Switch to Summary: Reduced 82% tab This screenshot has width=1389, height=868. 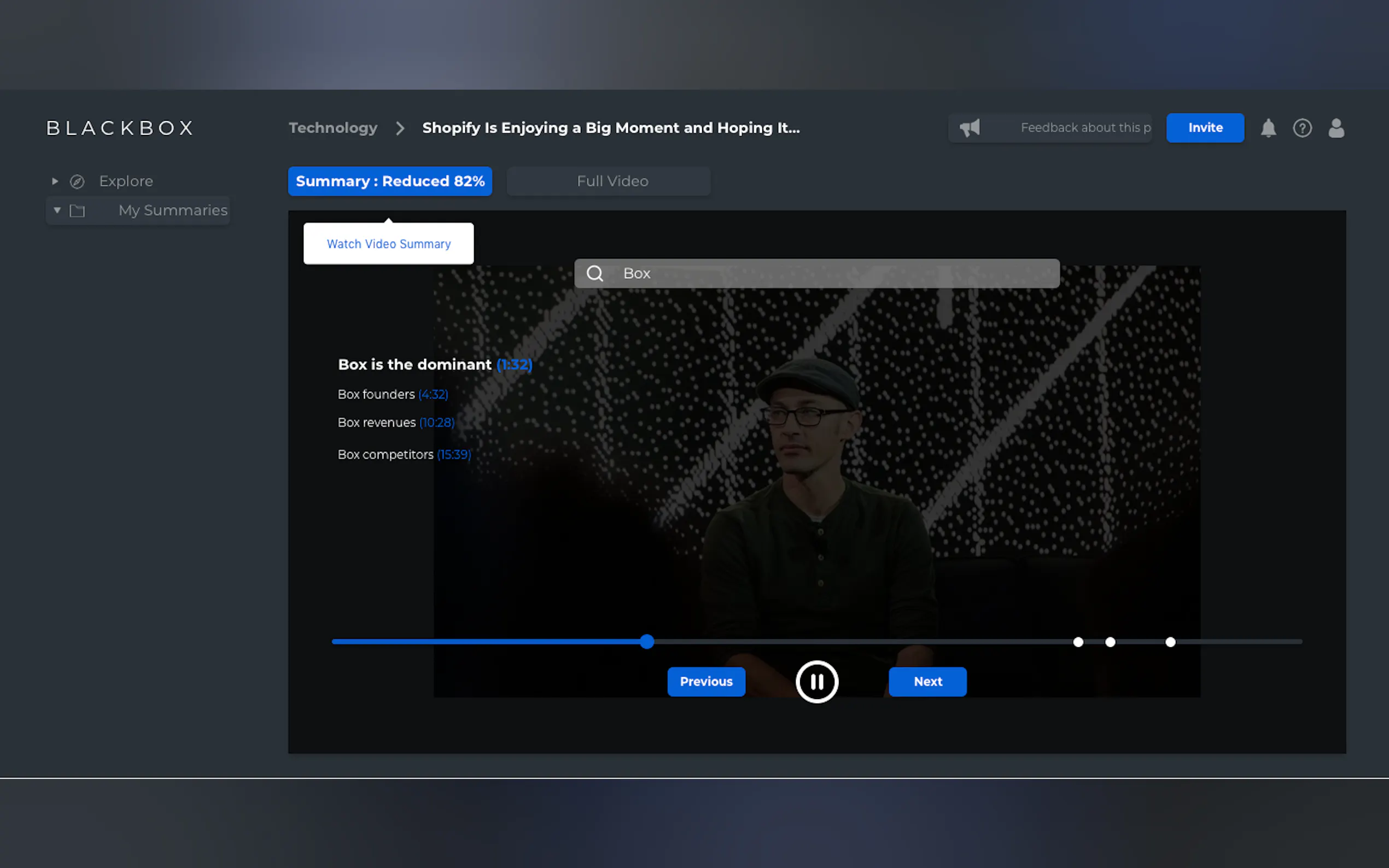[x=390, y=181]
